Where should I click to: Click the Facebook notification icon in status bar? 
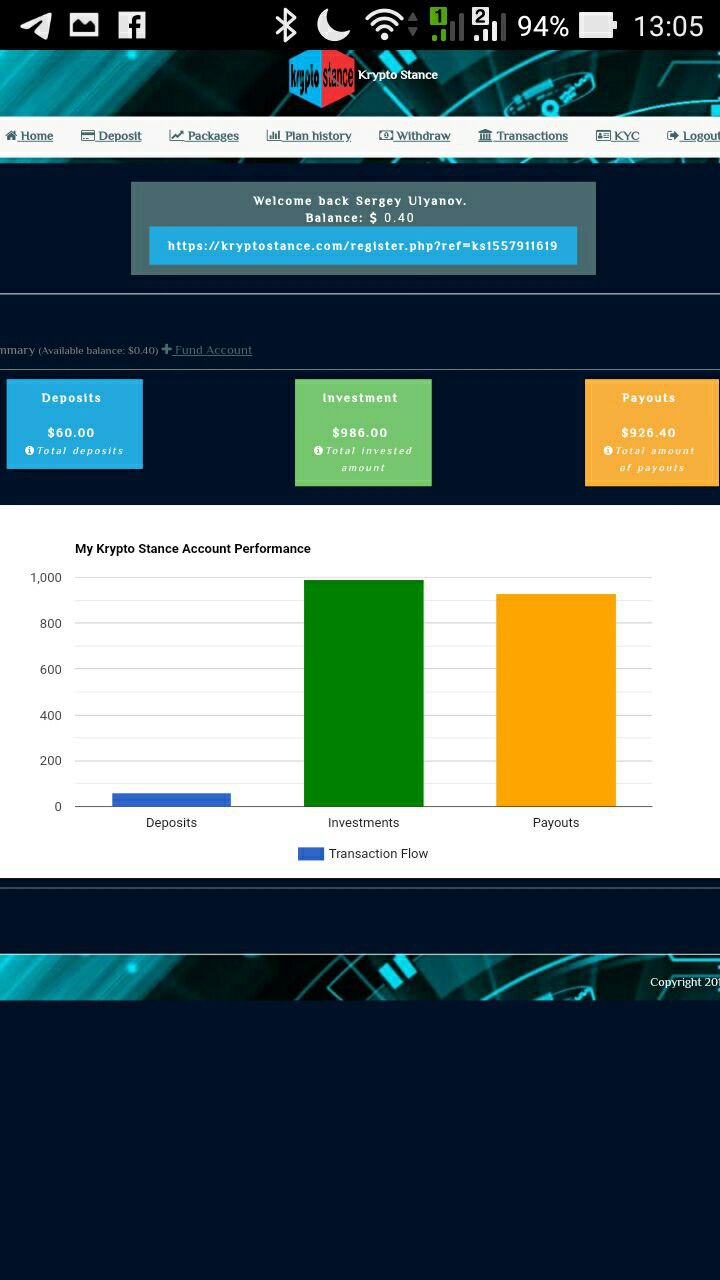(x=132, y=25)
